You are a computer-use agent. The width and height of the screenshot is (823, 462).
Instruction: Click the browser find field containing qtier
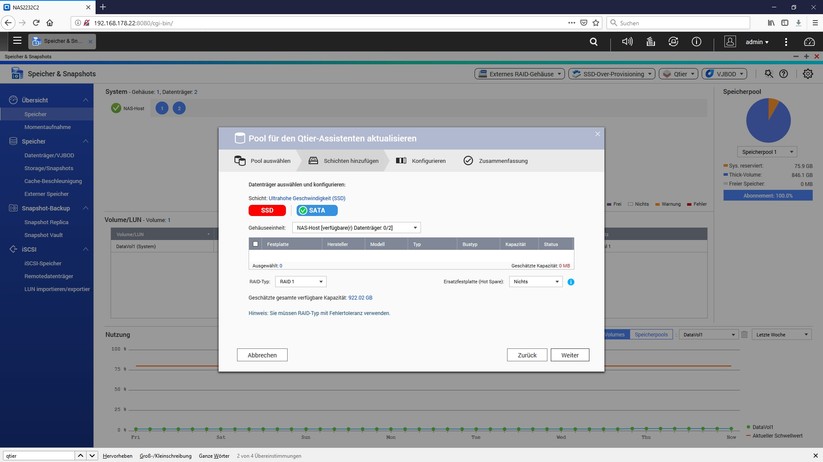click(x=38, y=455)
